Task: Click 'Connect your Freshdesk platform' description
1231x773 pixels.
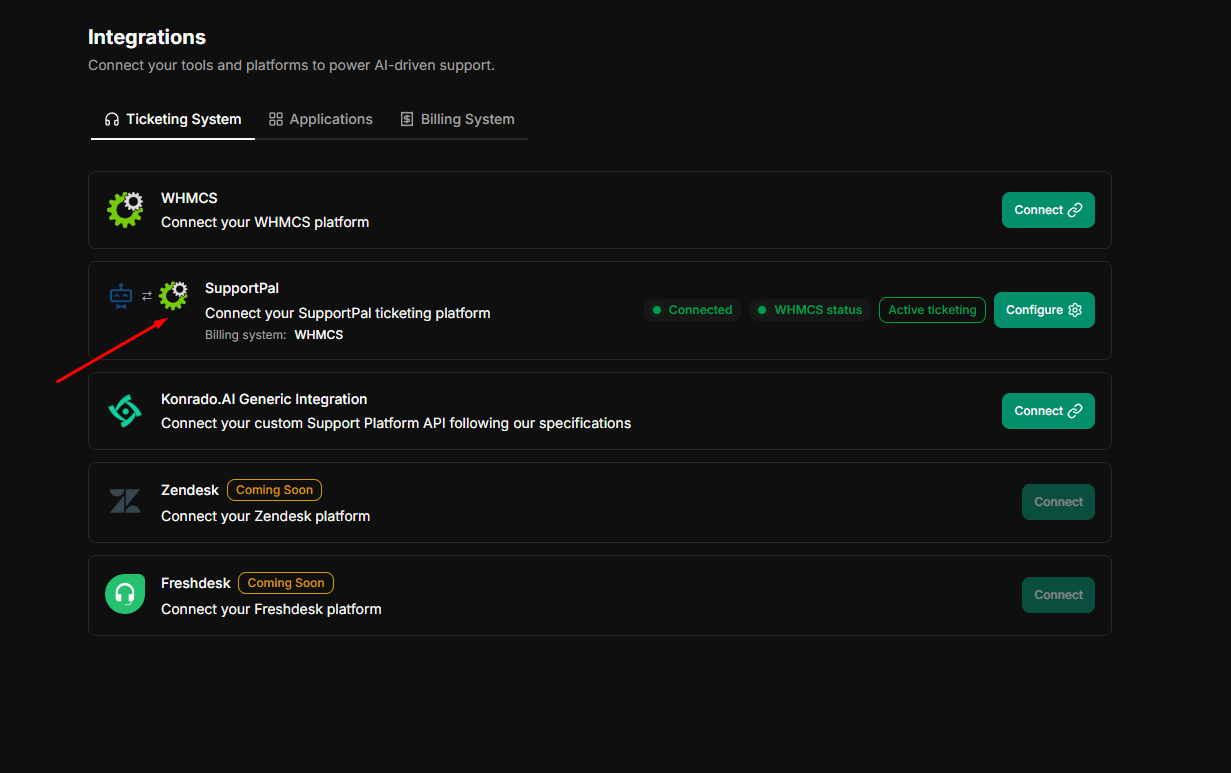Action: [271, 609]
